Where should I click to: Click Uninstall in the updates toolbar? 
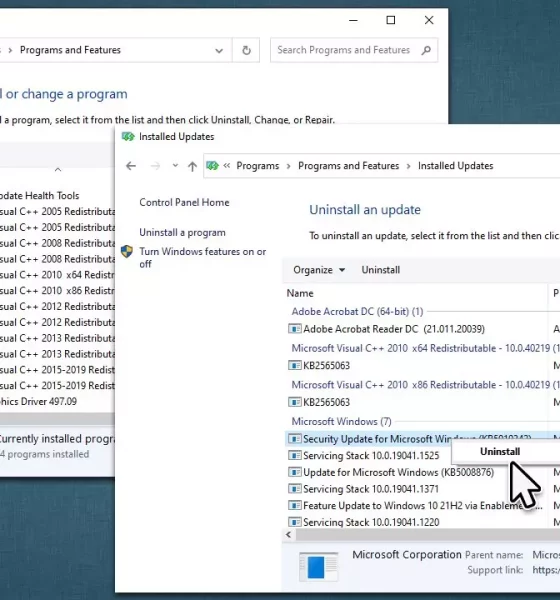pos(380,270)
